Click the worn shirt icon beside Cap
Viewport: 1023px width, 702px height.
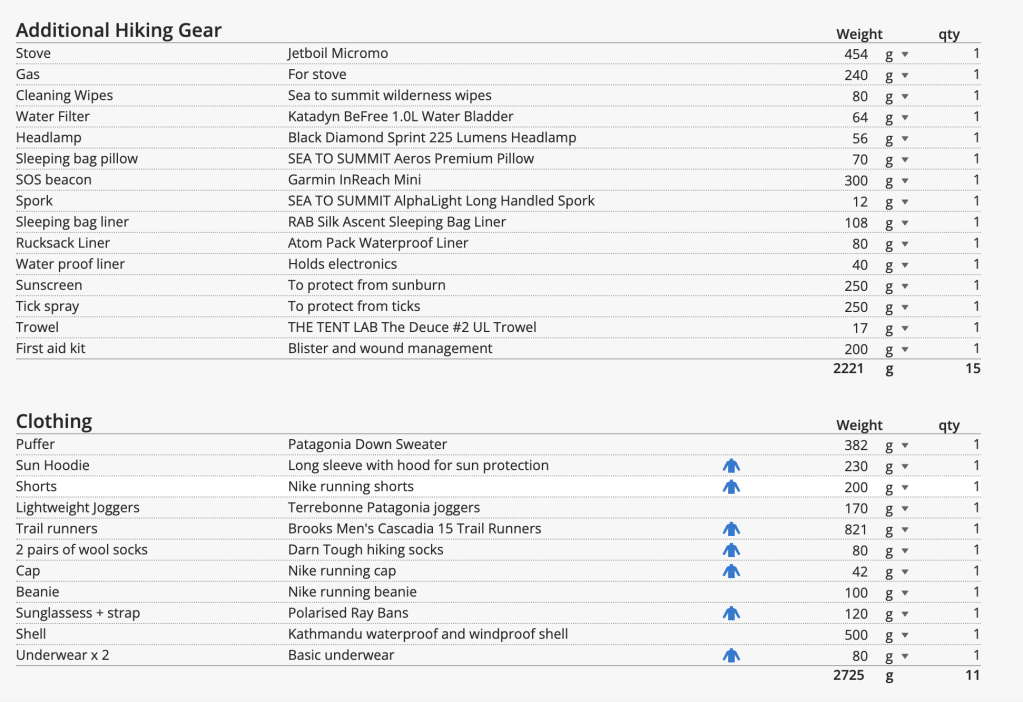(x=731, y=571)
